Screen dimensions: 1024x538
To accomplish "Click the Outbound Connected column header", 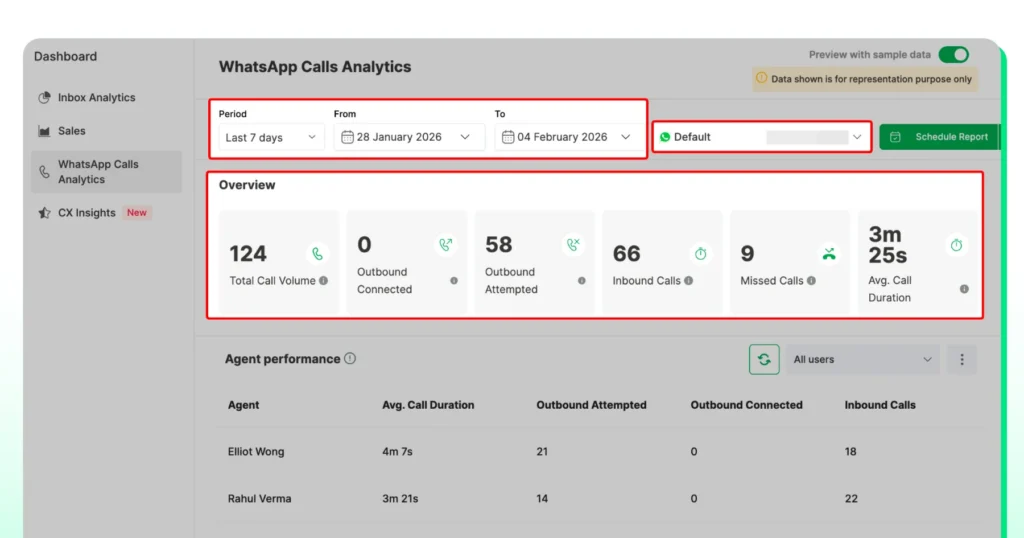I will point(746,405).
